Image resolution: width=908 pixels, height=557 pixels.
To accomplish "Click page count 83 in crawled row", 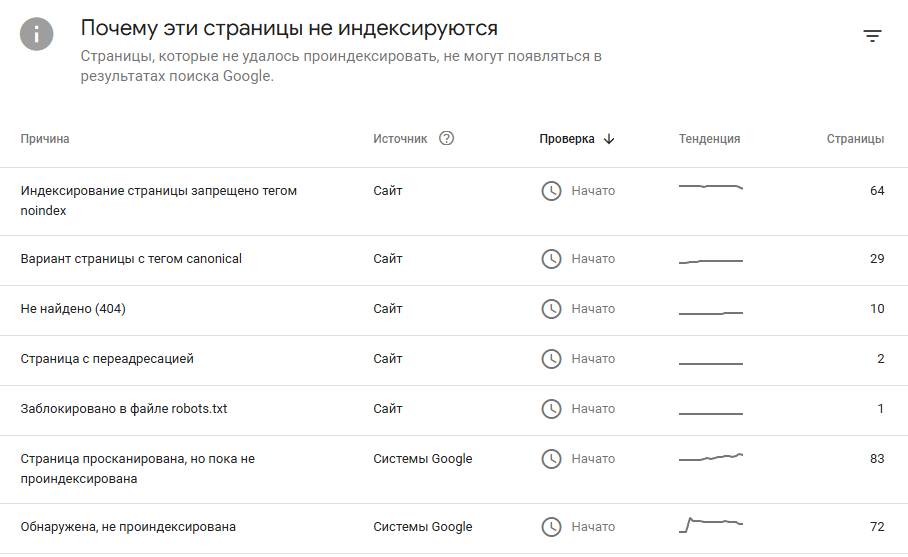I will tap(877, 459).
